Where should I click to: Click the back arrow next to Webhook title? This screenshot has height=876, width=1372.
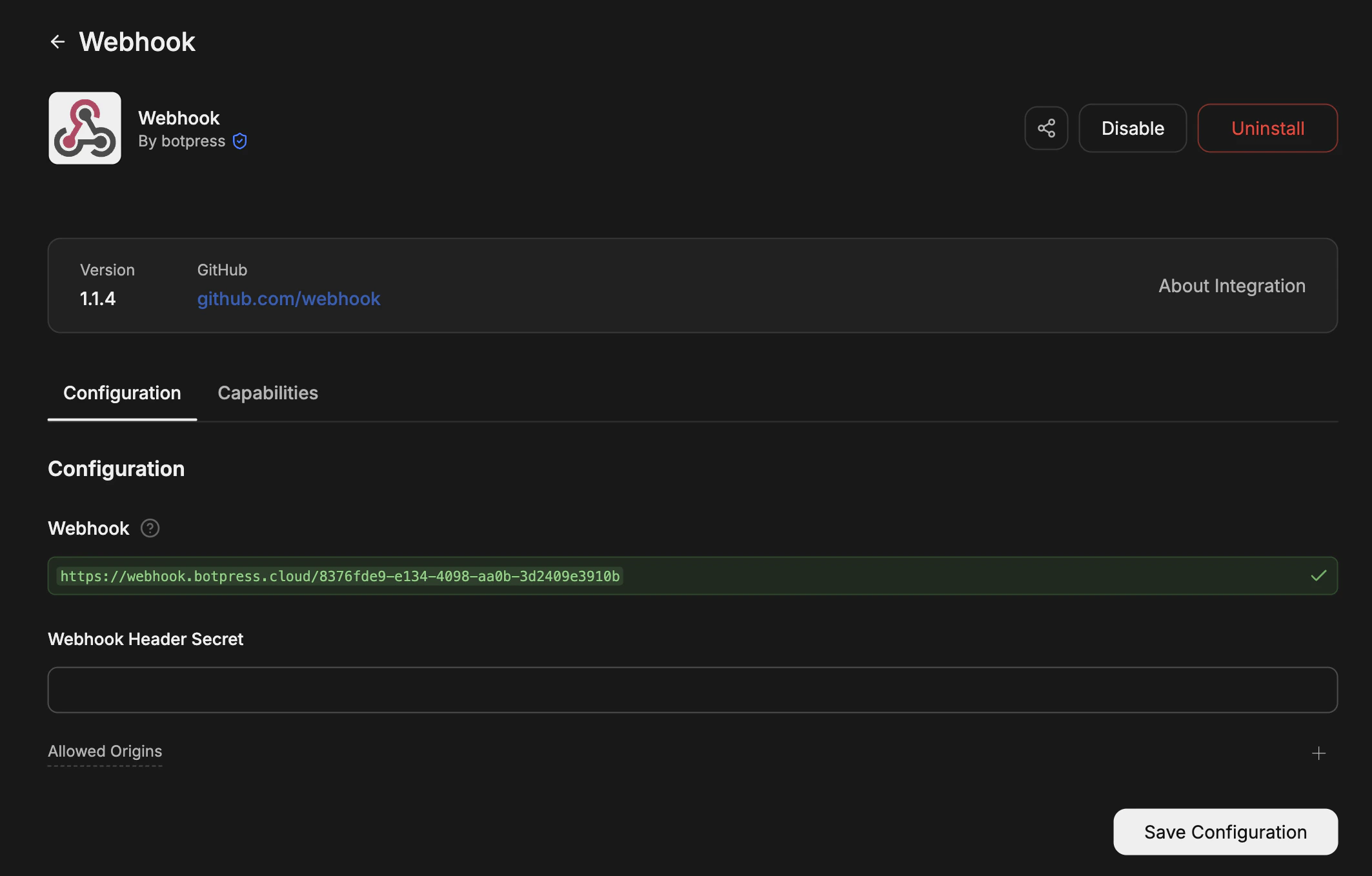click(x=59, y=41)
